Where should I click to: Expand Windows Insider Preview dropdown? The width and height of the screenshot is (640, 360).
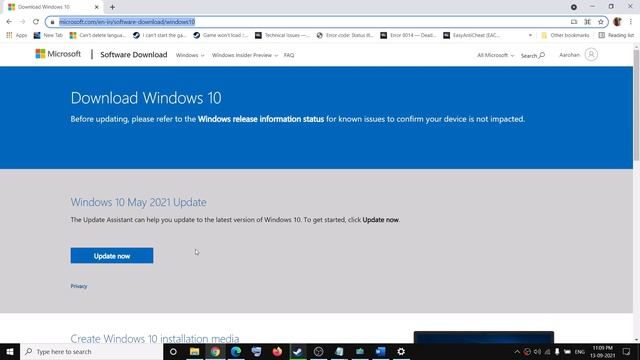[244, 55]
